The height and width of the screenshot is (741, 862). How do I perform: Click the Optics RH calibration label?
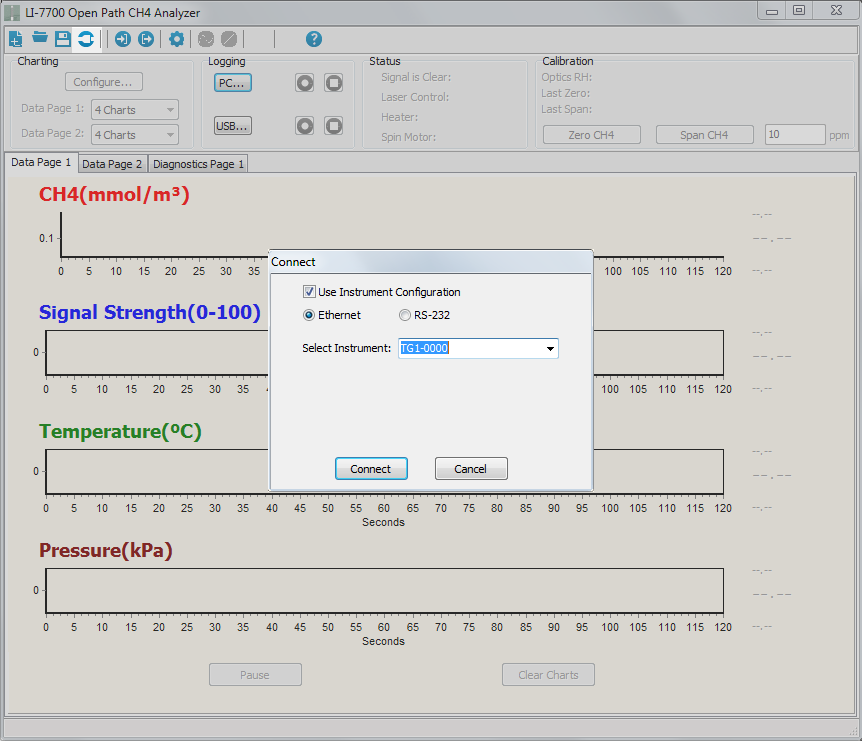click(x=567, y=78)
